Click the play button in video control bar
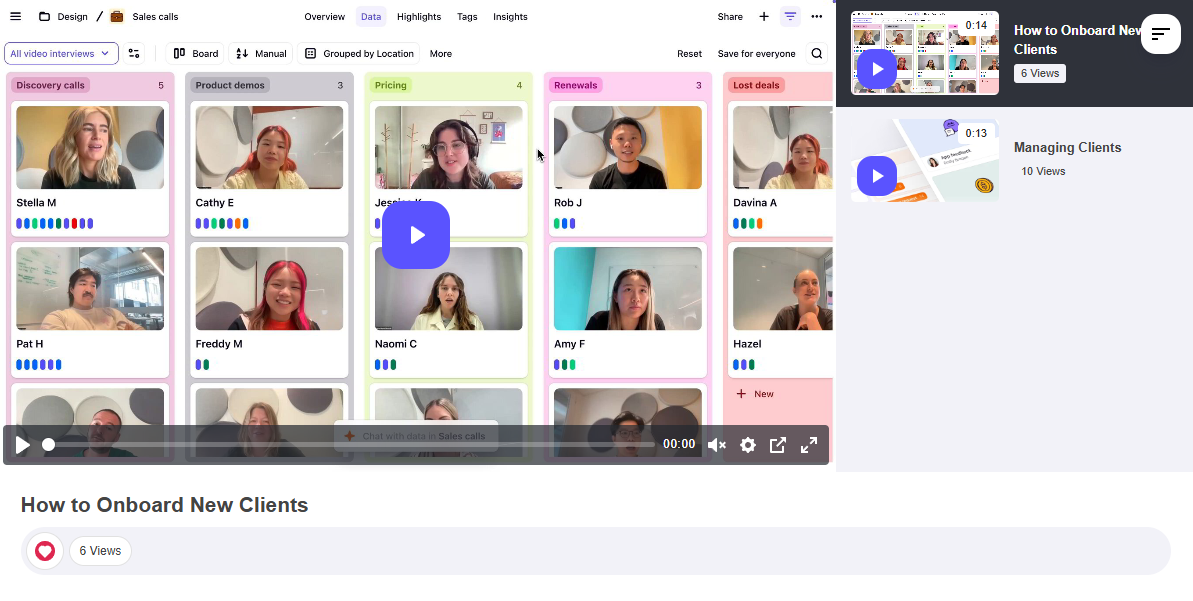This screenshot has width=1193, height=601. click(22, 445)
